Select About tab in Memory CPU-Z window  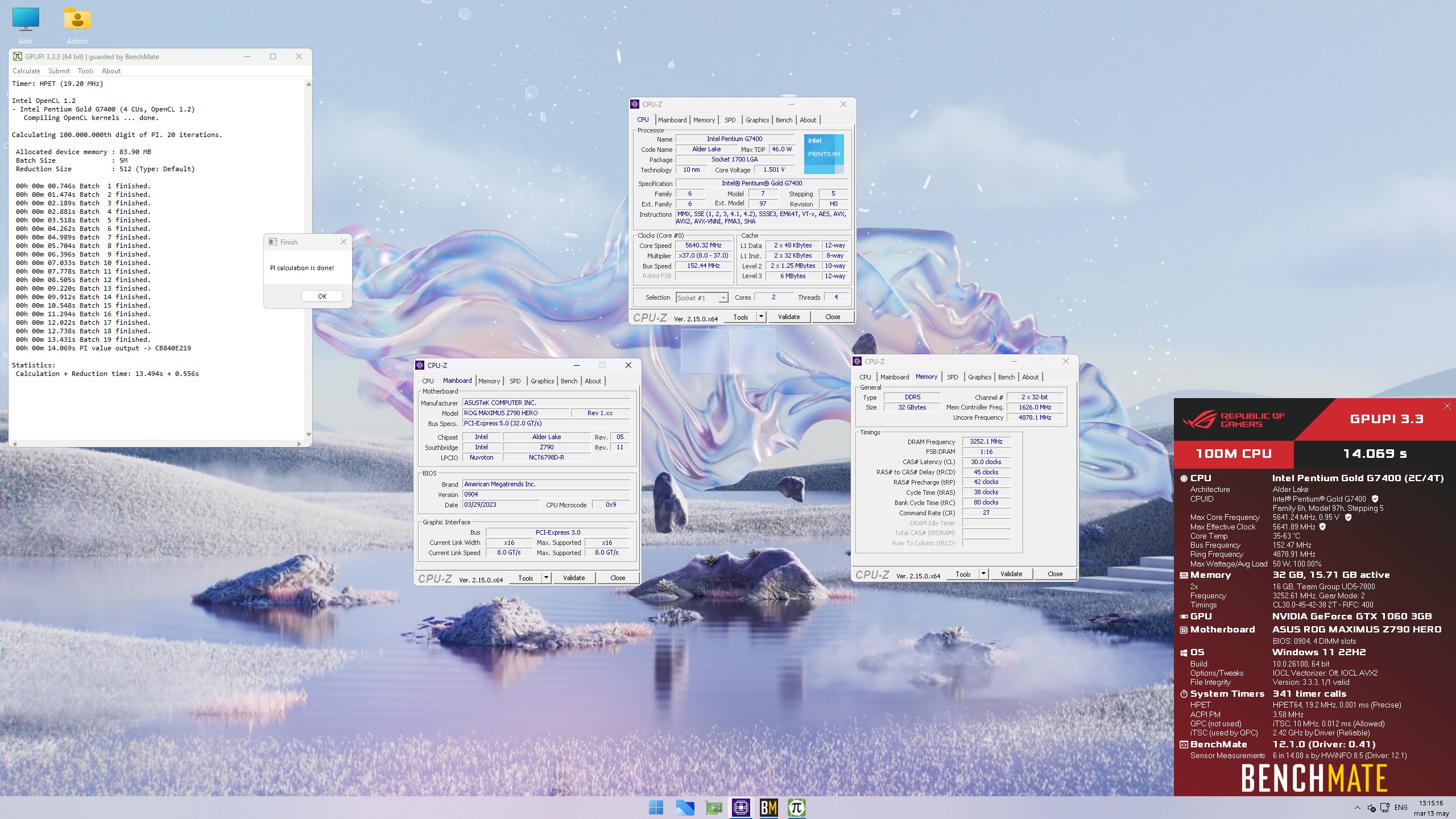click(1030, 377)
